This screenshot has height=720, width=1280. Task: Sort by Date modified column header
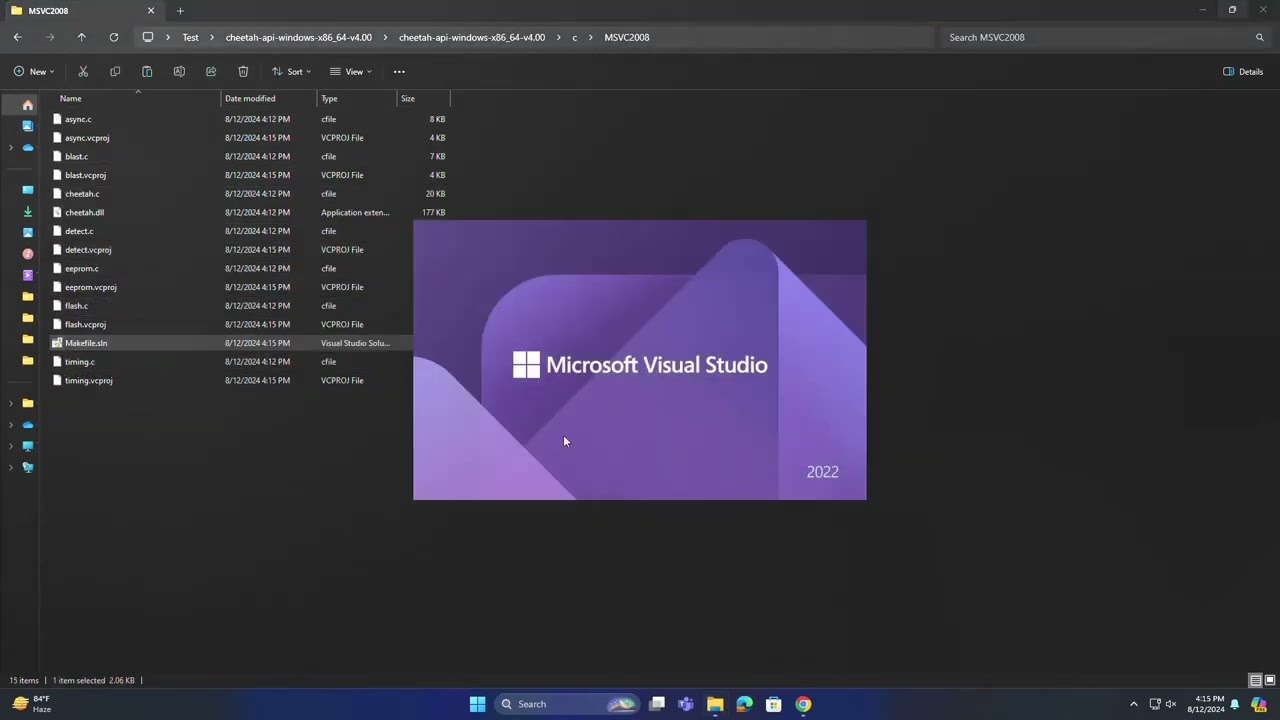[269, 98]
